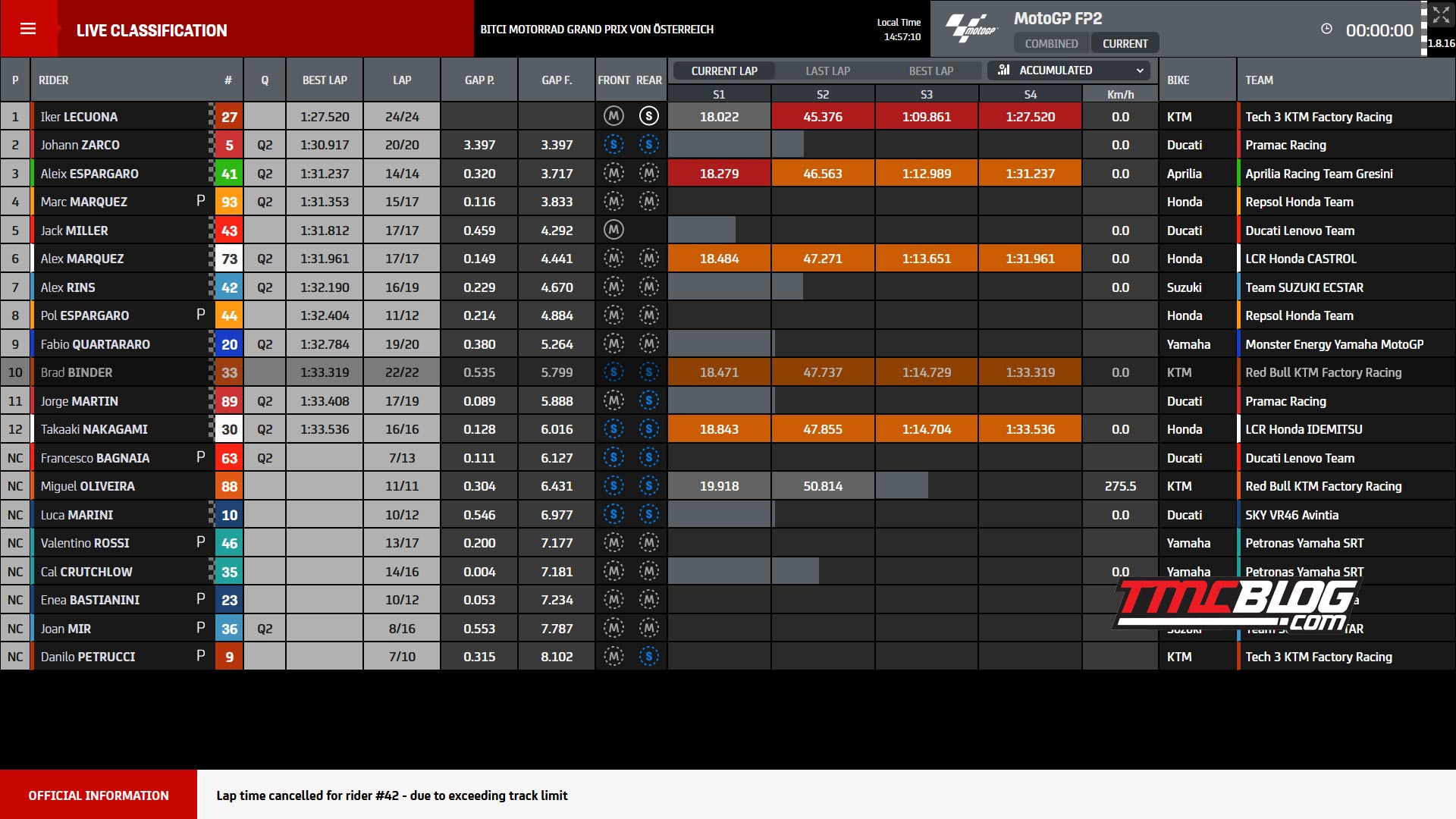The height and width of the screenshot is (819, 1456).
Task: Click Luca Marini's rear tyre icon
Action: tap(648, 514)
